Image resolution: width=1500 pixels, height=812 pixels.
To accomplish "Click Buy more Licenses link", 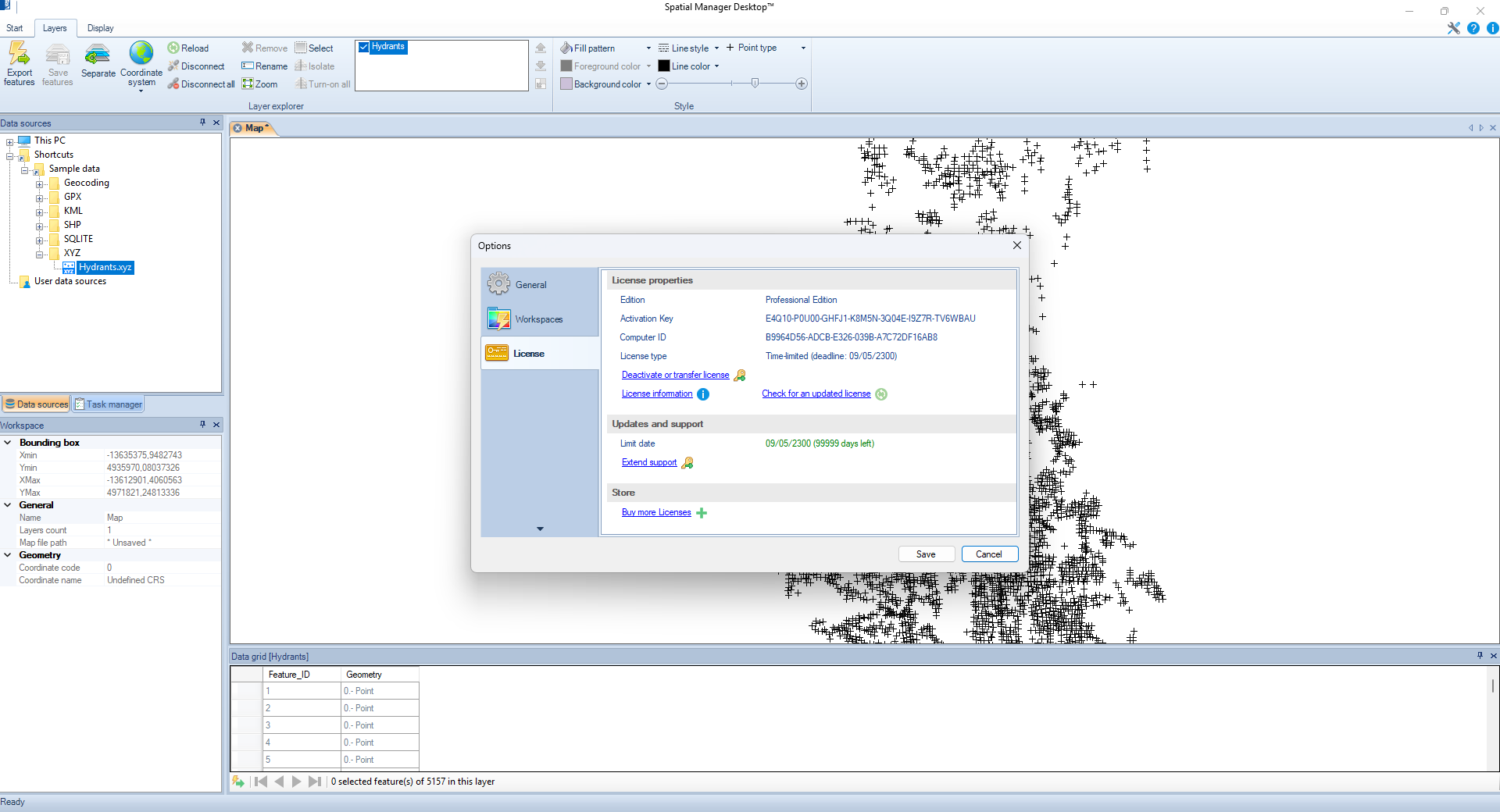I will click(x=656, y=512).
